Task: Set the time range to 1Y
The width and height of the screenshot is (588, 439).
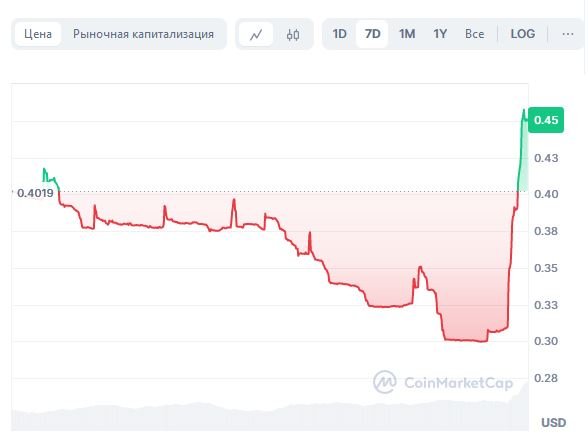Action: pos(440,34)
